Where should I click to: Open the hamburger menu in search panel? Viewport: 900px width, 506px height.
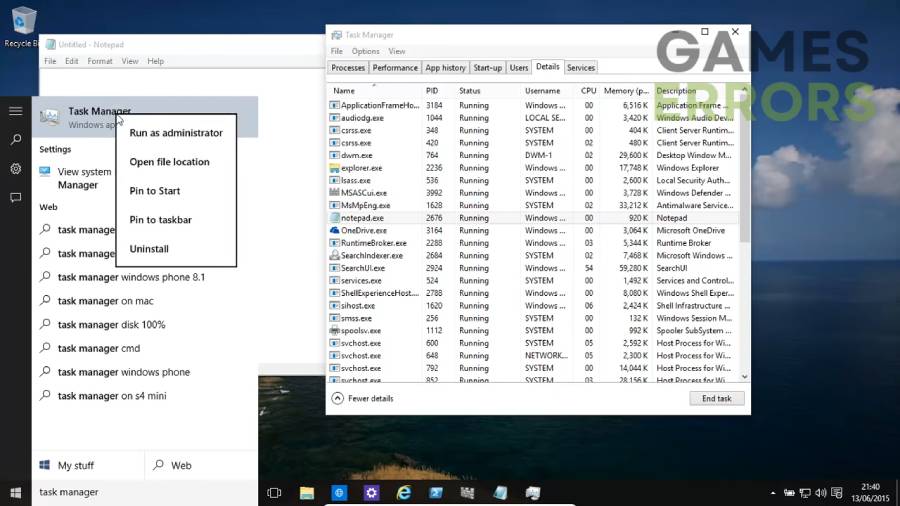(15, 111)
